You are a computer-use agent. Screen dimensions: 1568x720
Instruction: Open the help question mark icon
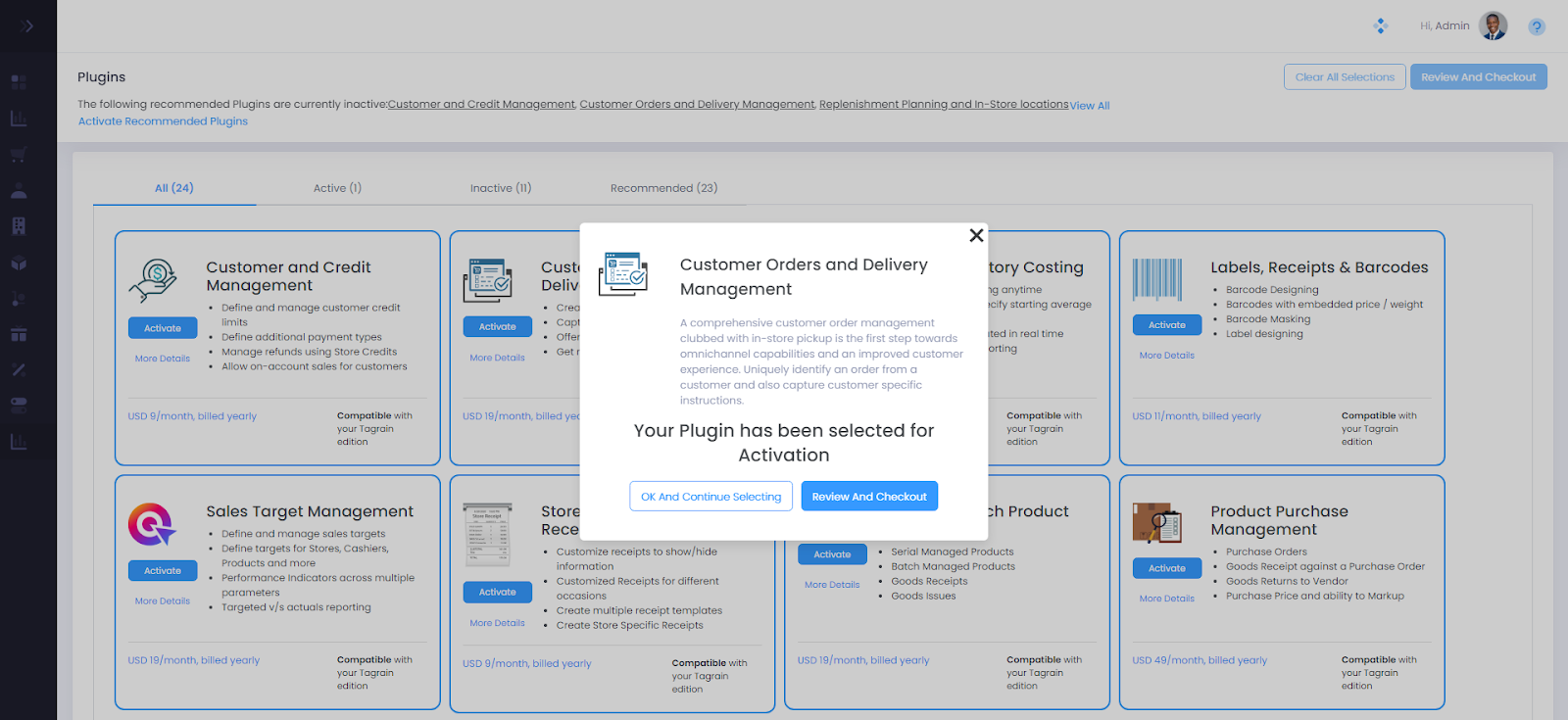point(1537,26)
